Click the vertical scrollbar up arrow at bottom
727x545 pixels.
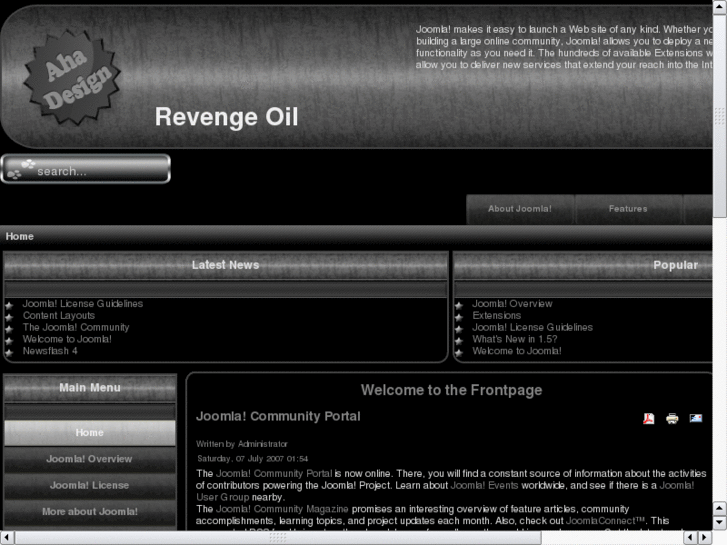click(720, 508)
